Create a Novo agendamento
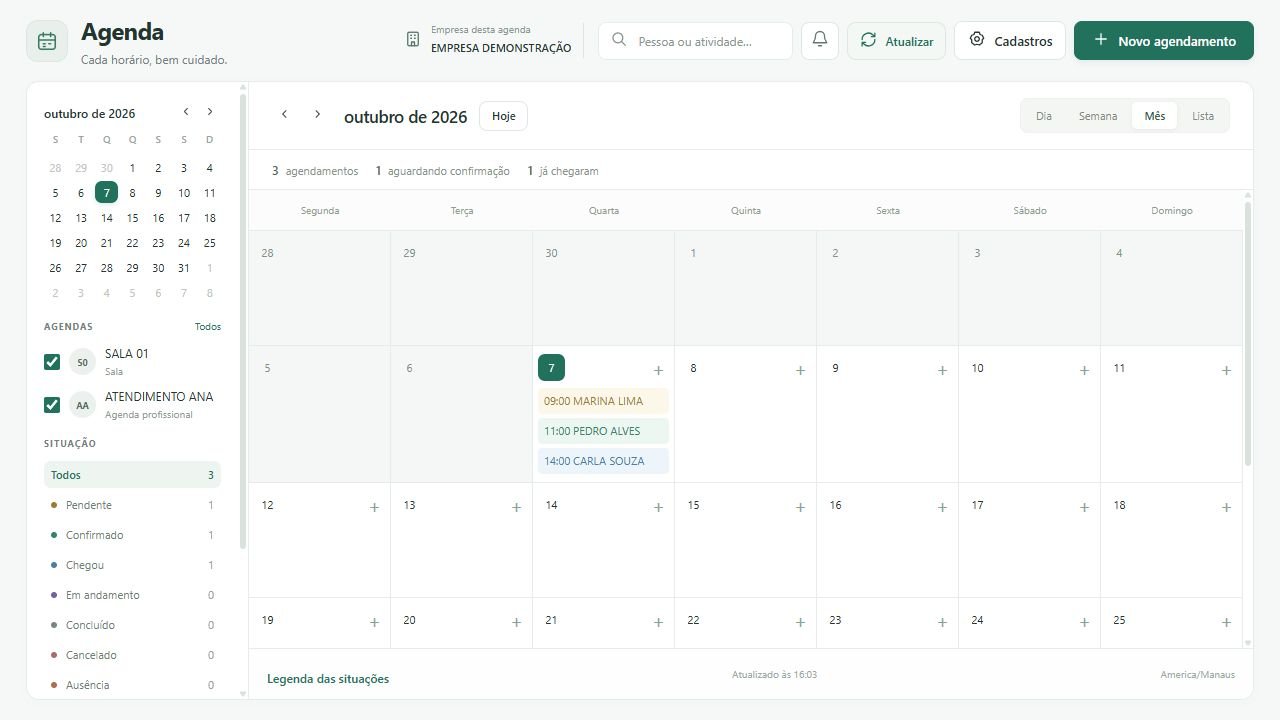Screen dimensions: 1280x720 (1164, 41)
